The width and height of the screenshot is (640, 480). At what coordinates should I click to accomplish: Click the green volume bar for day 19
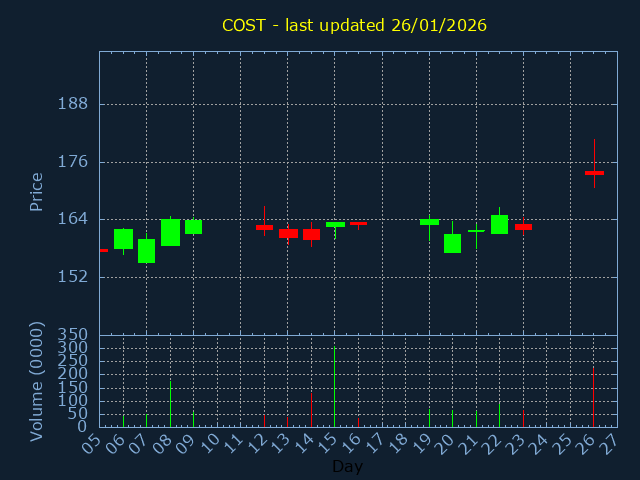coord(429,418)
